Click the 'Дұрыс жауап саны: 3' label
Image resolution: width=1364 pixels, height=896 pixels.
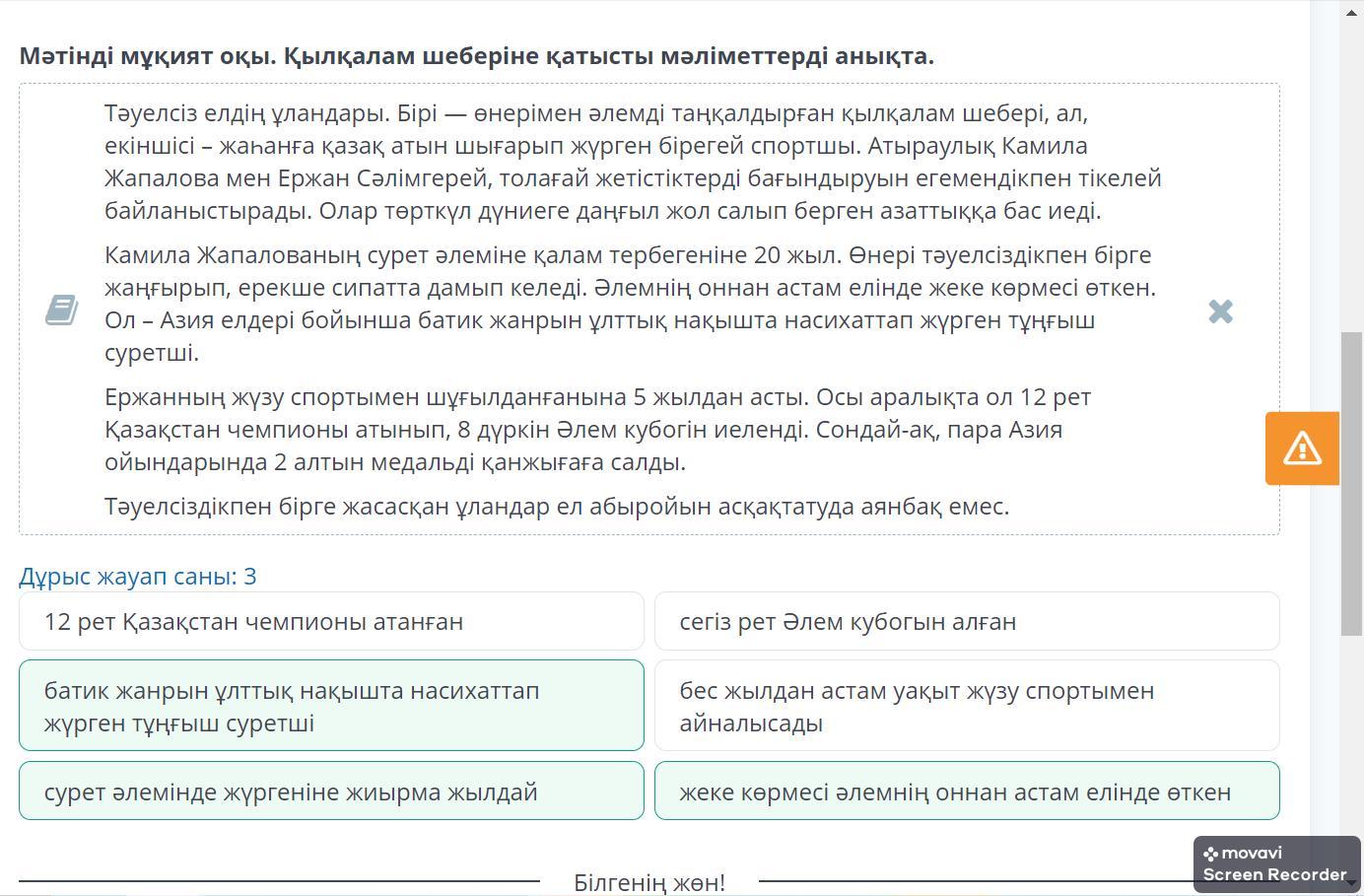pyautogui.click(x=138, y=577)
